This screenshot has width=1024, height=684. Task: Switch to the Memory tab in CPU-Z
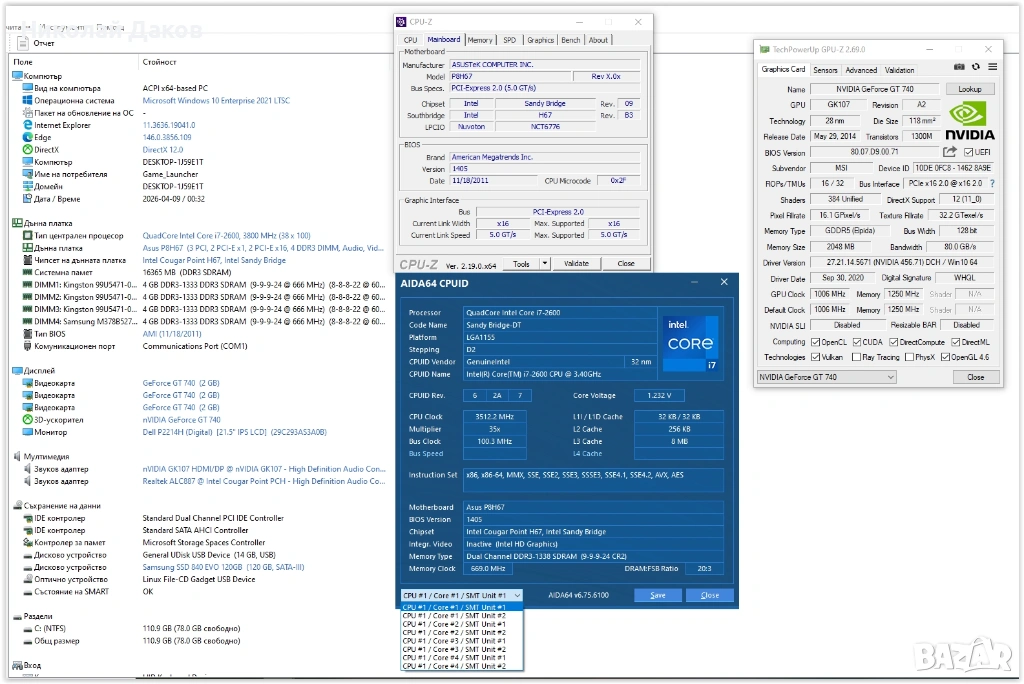[x=480, y=40]
